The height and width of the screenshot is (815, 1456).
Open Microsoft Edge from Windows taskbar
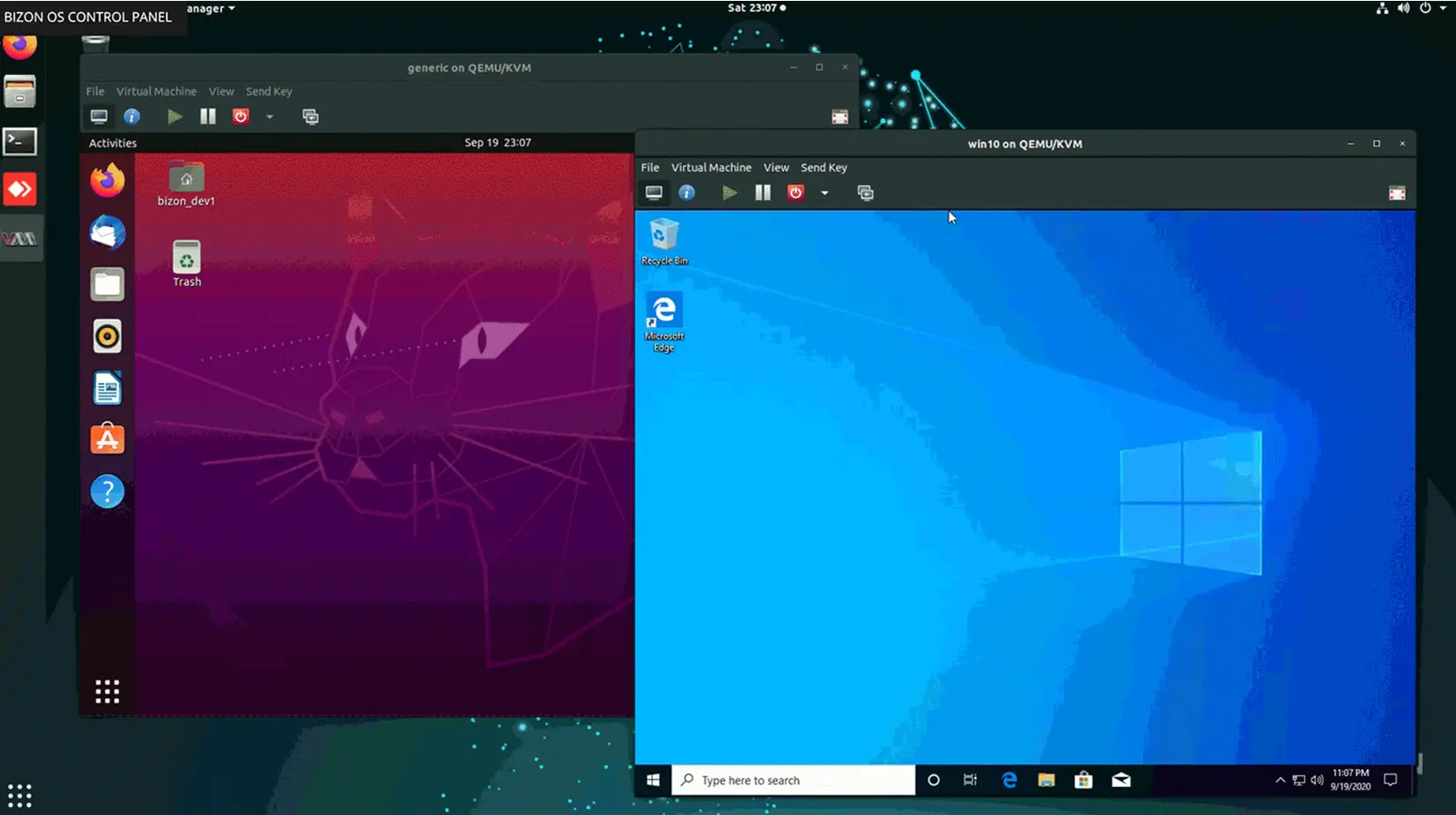(1009, 780)
